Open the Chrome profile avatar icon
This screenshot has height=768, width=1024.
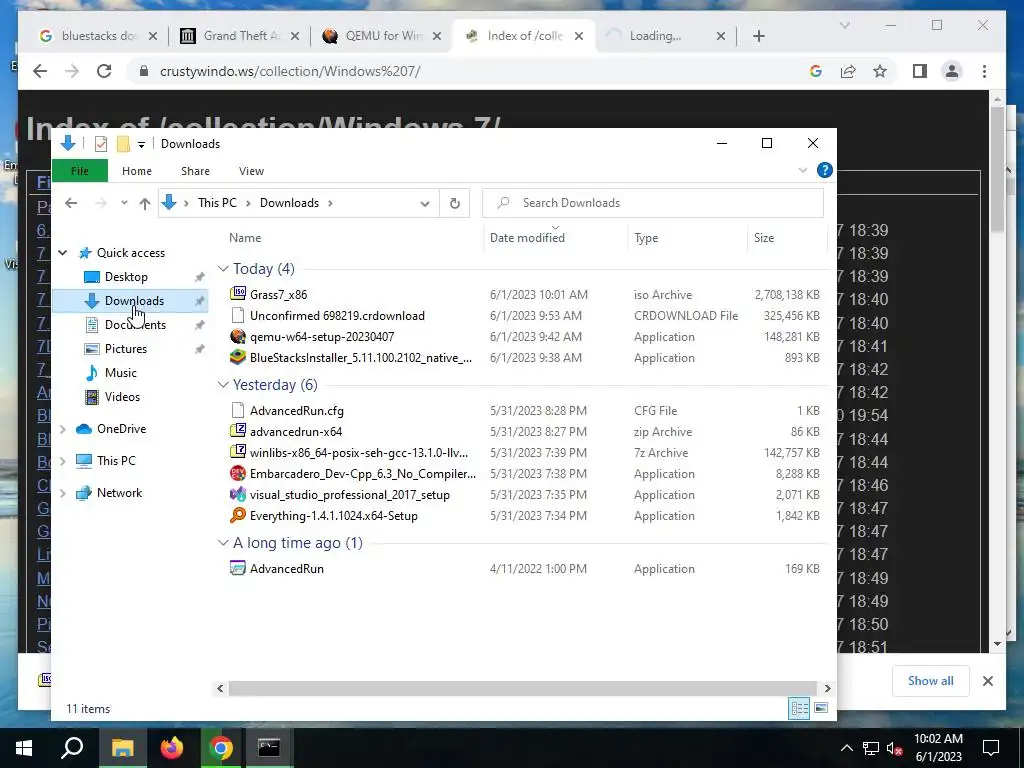(952, 71)
